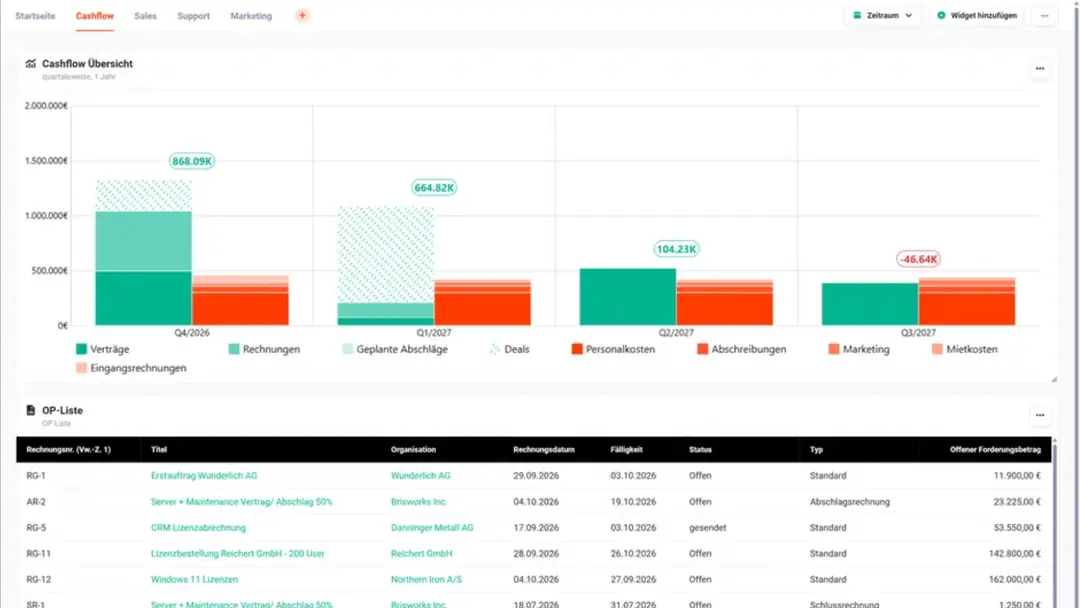Open the Sales tab
The width and height of the screenshot is (1080, 608).
click(x=145, y=16)
